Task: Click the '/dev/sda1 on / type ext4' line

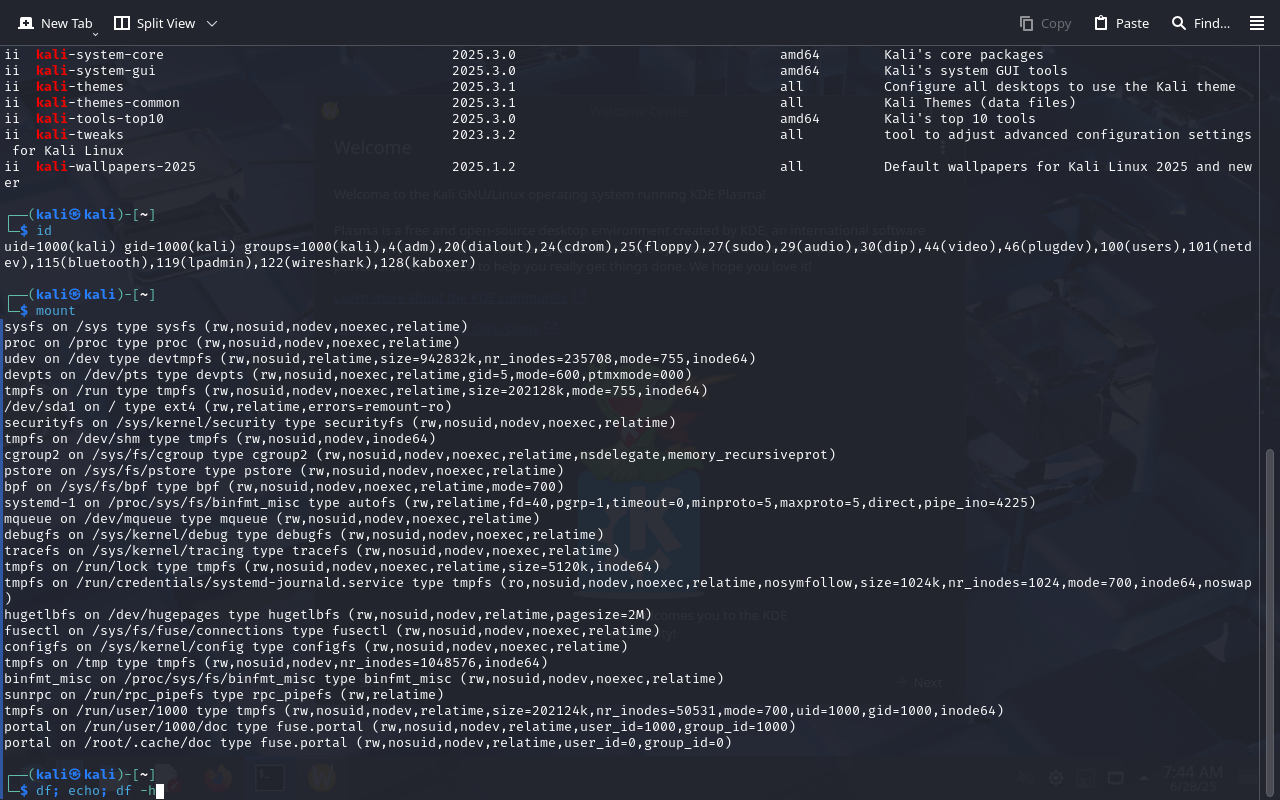Action: (x=228, y=407)
